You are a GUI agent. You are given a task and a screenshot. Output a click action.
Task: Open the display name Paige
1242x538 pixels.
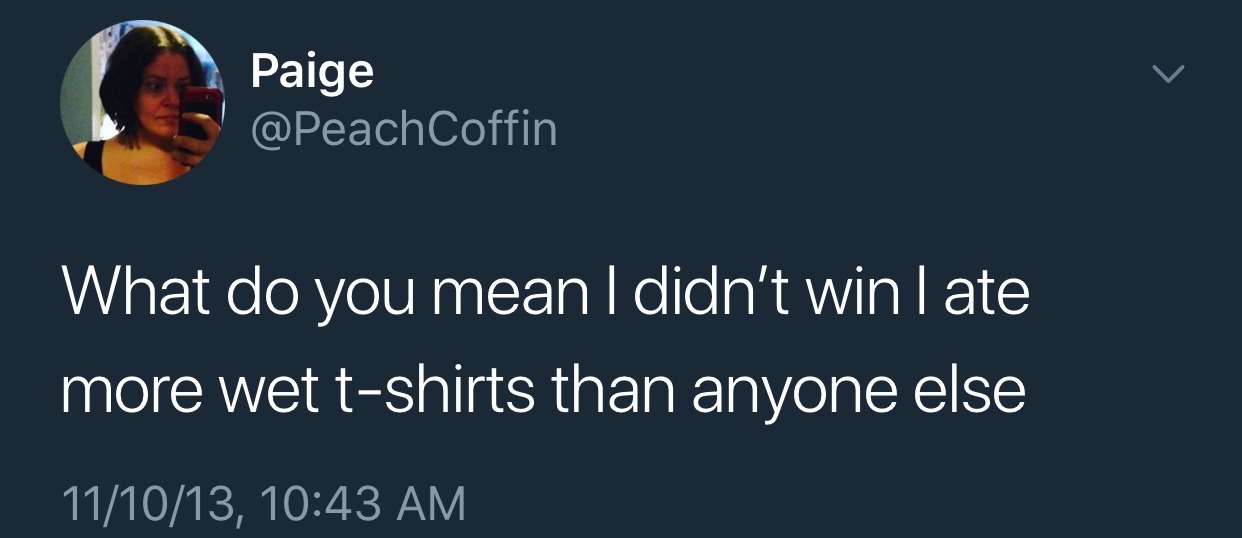click(x=312, y=72)
